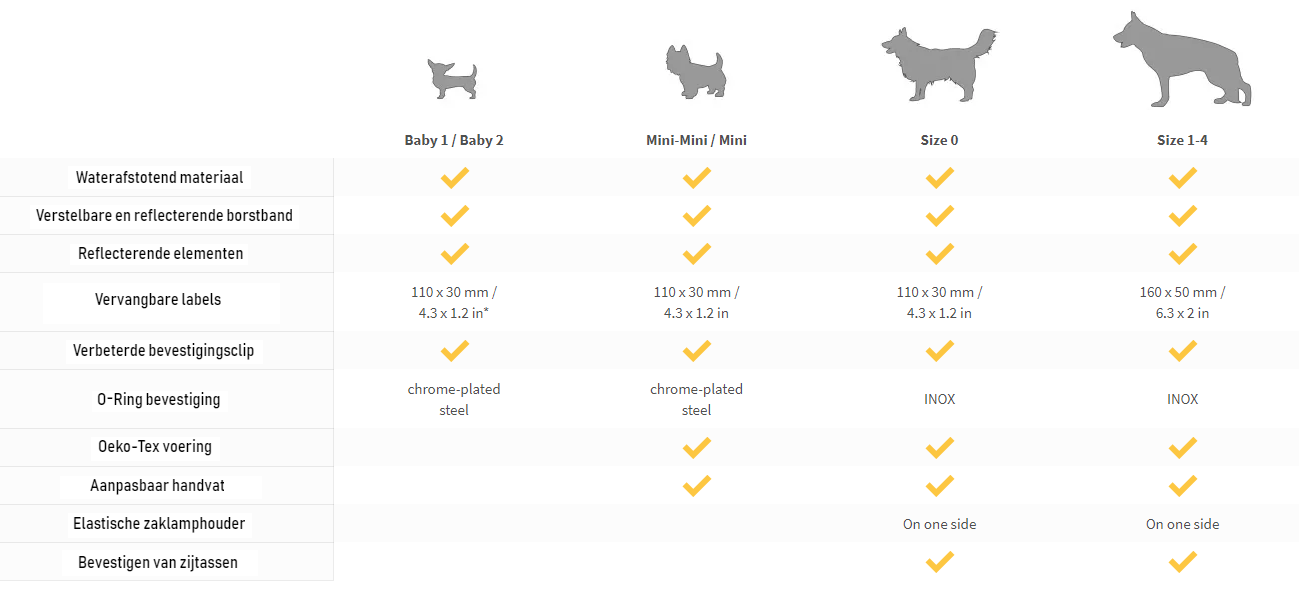The width and height of the screenshot is (1299, 591).
Task: Click Waterafstotend materiaal checkmark for Baby 1 / Baby 2
Action: coord(454,178)
